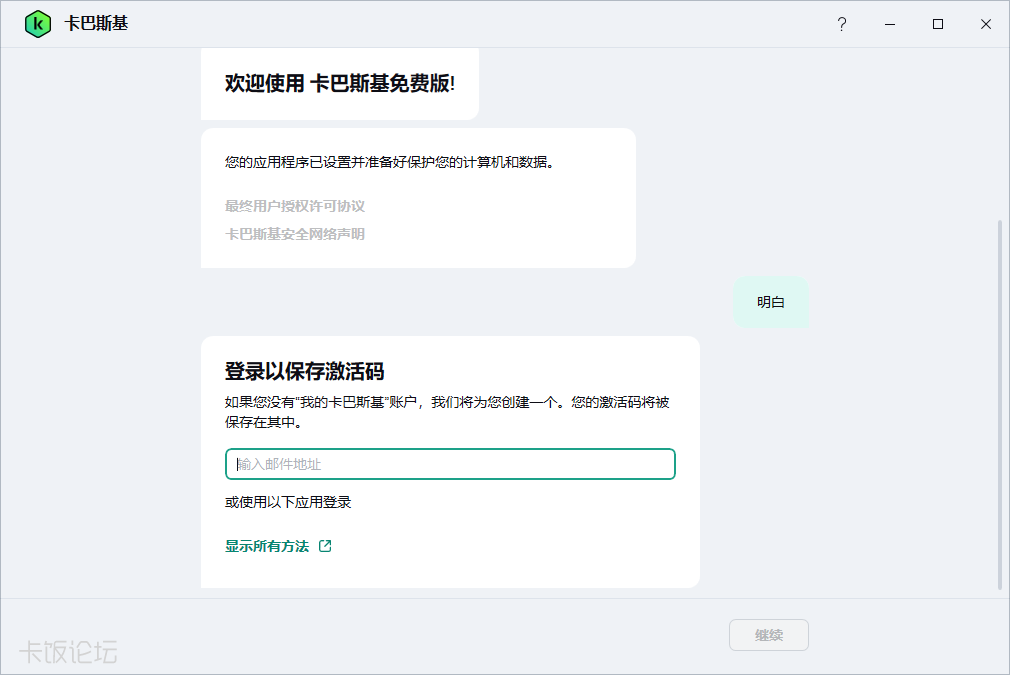Maximize the 卡巴斯基 window

[x=938, y=24]
